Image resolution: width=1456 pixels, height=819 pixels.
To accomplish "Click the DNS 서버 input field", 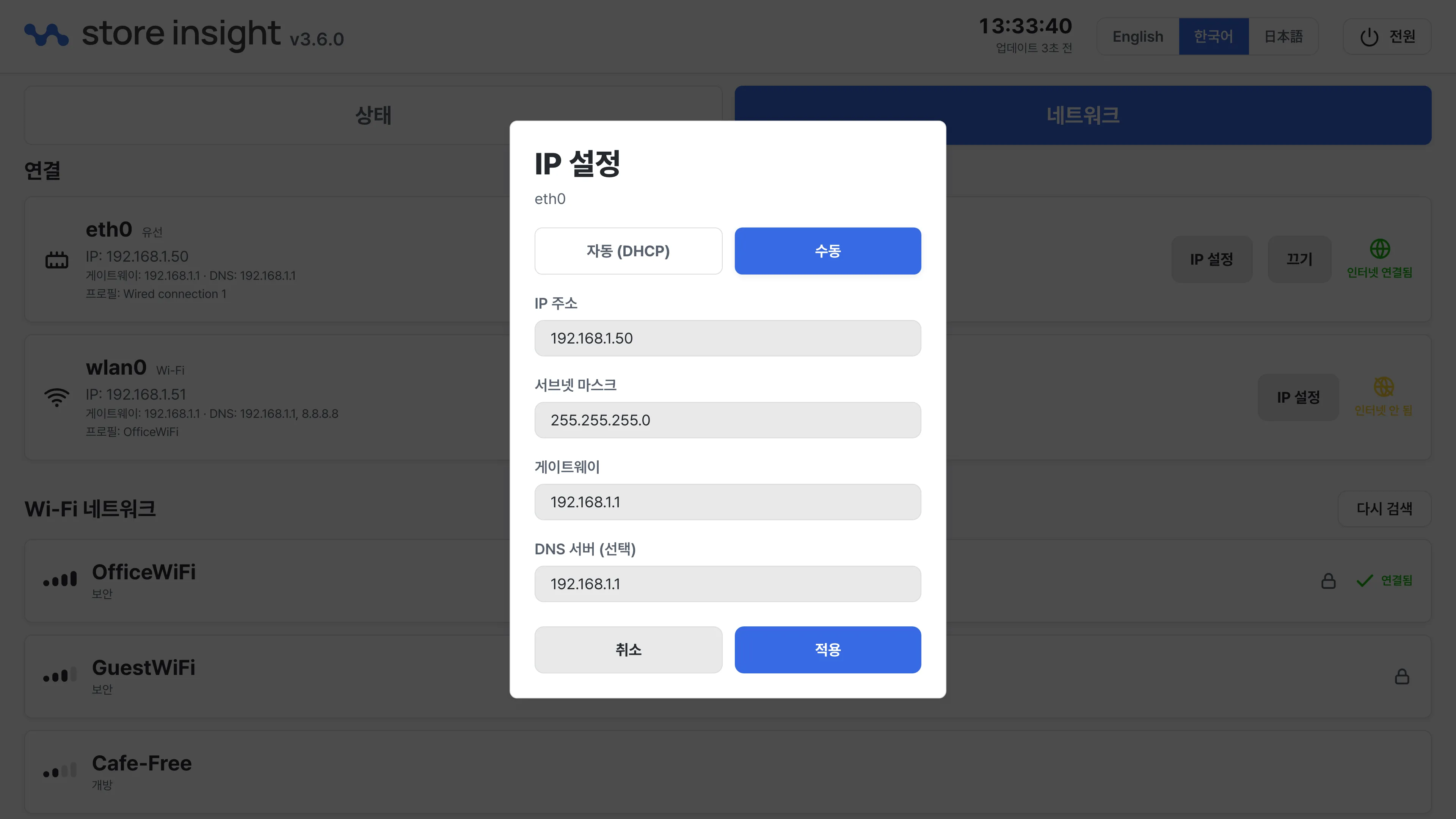I will (x=728, y=584).
